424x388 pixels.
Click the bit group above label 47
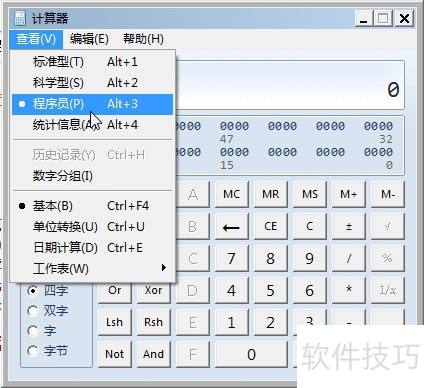pyautogui.click(x=234, y=126)
